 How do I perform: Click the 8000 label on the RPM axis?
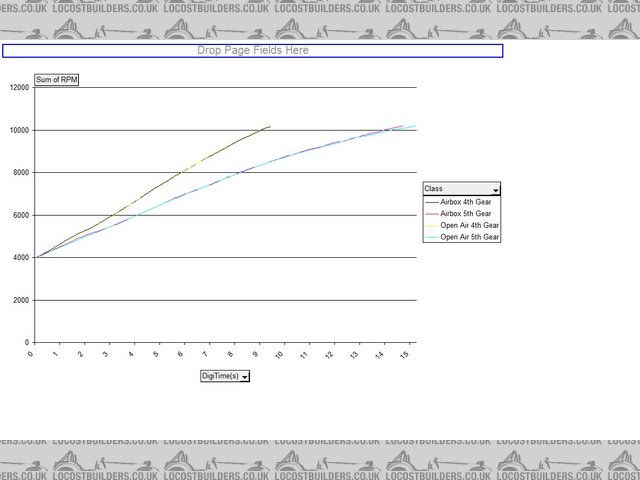[22, 173]
